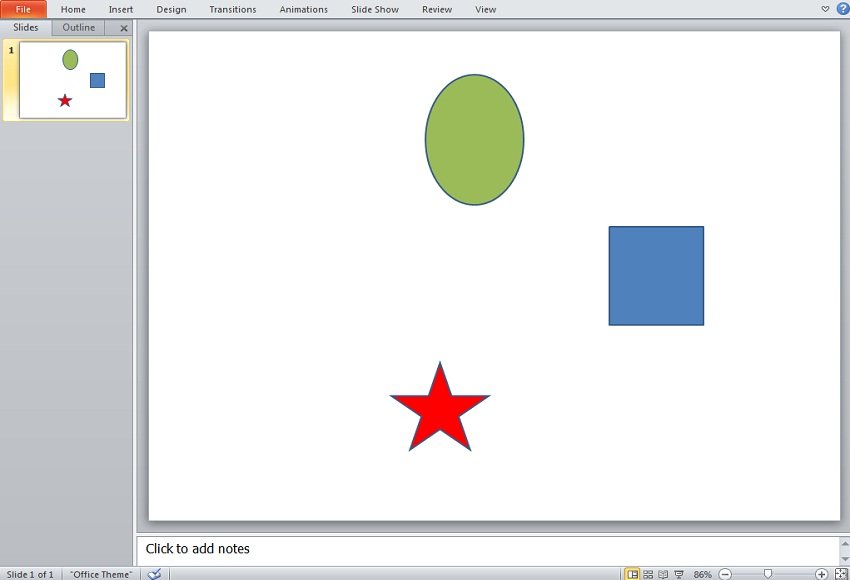Open Reading View from the status bar

point(663,574)
